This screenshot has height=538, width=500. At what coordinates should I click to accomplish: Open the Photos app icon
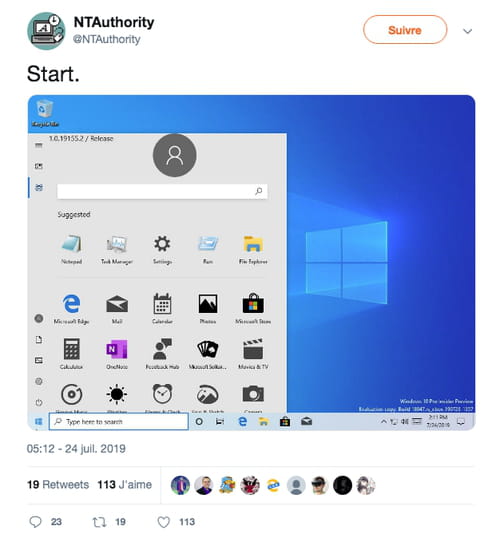(x=208, y=308)
